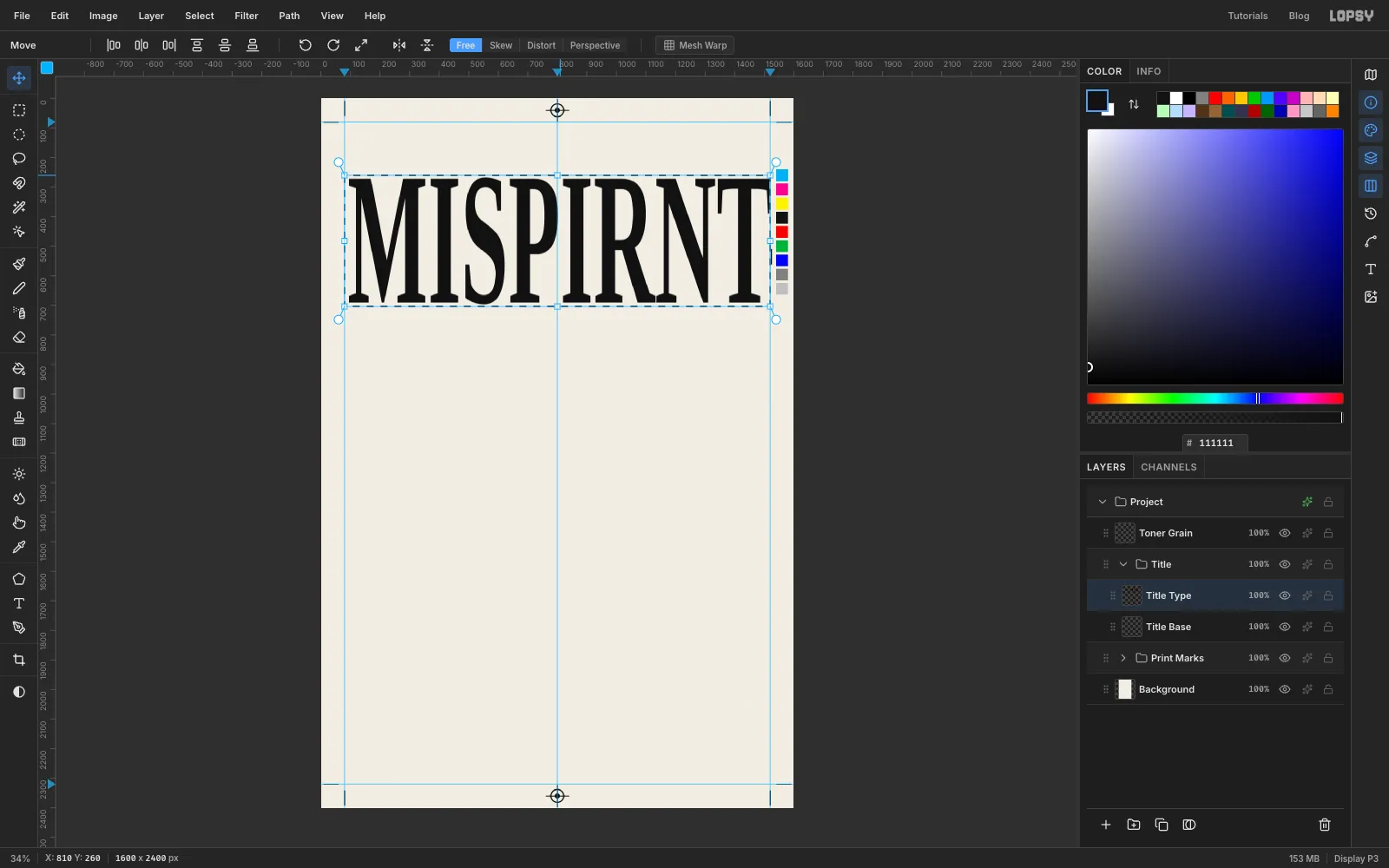The width and height of the screenshot is (1389, 868).
Task: Flip horizontally using the toolbar icon
Action: coord(399,45)
